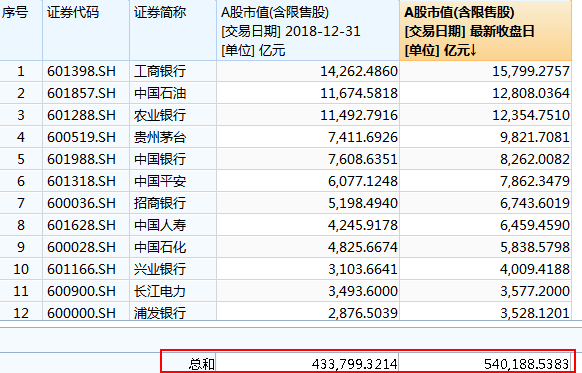Select the value 14,262.4860
This screenshot has height=373, width=582.
pos(359,71)
